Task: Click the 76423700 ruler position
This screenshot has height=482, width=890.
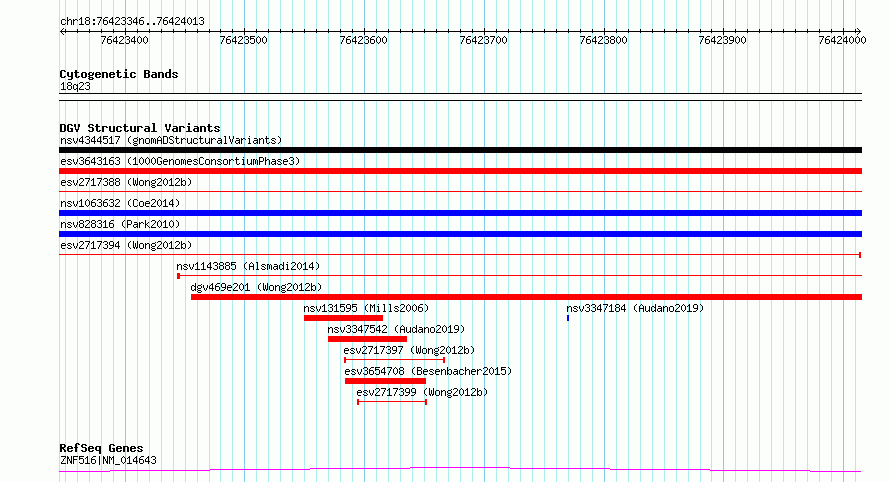Action: click(484, 40)
